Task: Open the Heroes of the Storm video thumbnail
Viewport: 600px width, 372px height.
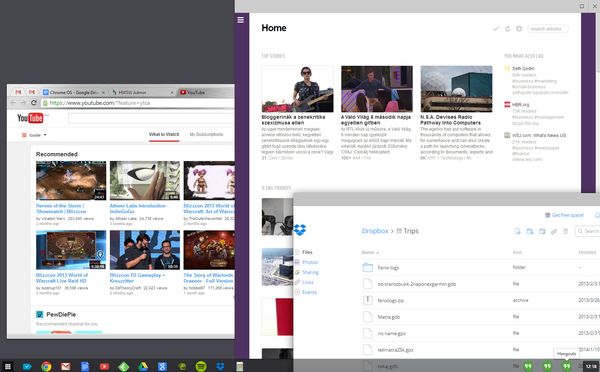Action: 71,181
